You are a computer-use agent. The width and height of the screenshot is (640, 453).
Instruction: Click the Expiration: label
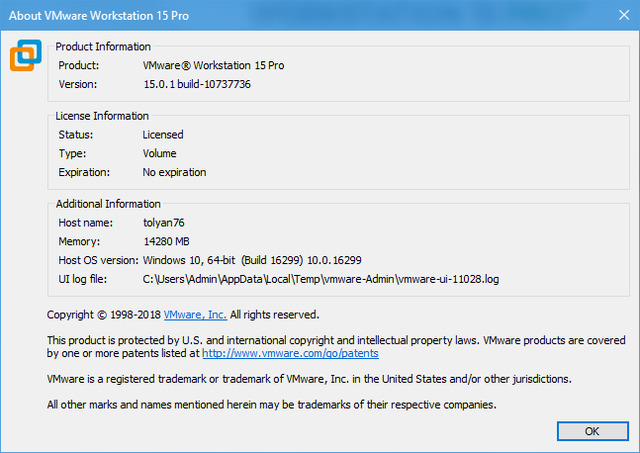84,172
